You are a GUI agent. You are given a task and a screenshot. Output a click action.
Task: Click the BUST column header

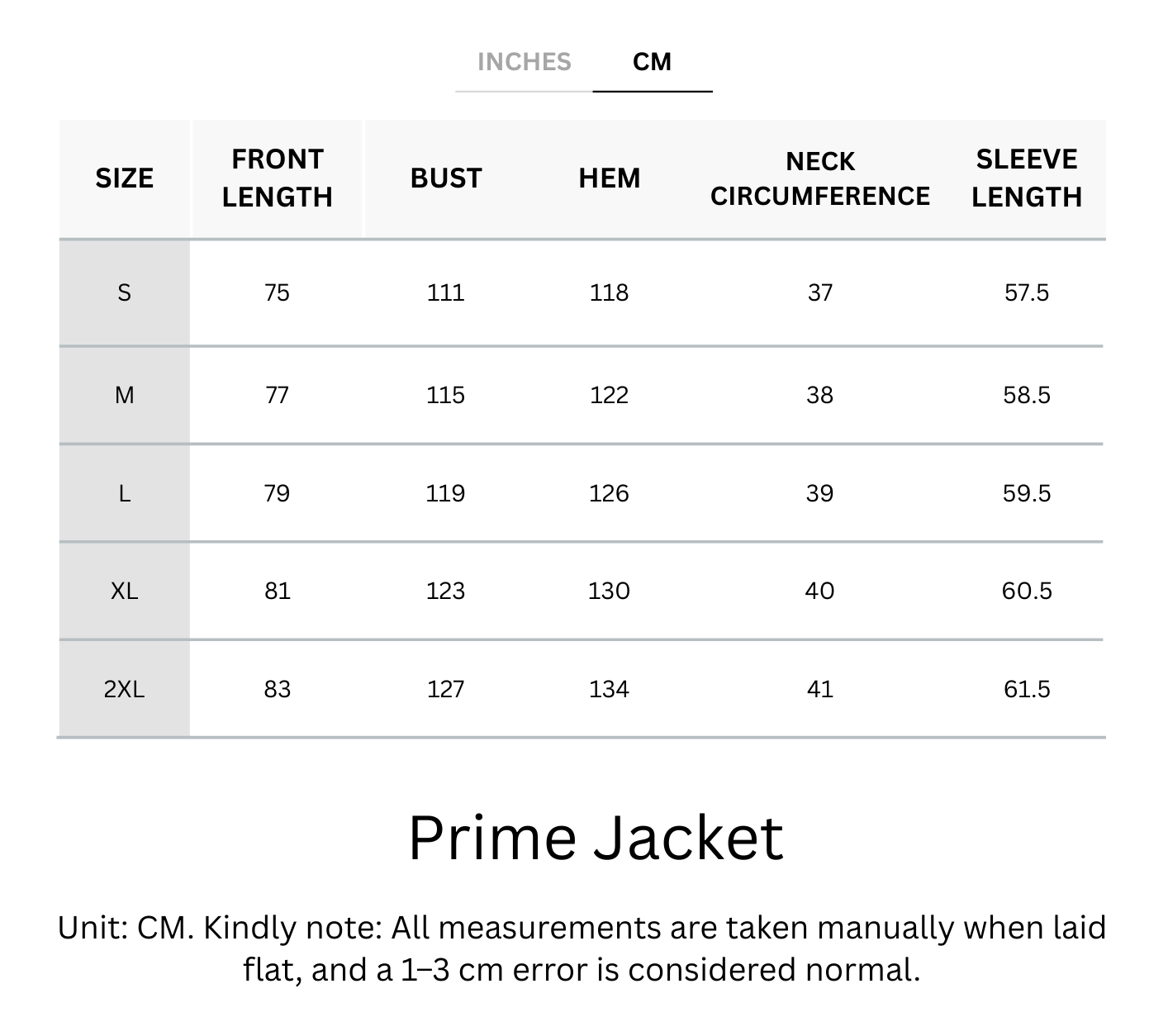pyautogui.click(x=446, y=178)
